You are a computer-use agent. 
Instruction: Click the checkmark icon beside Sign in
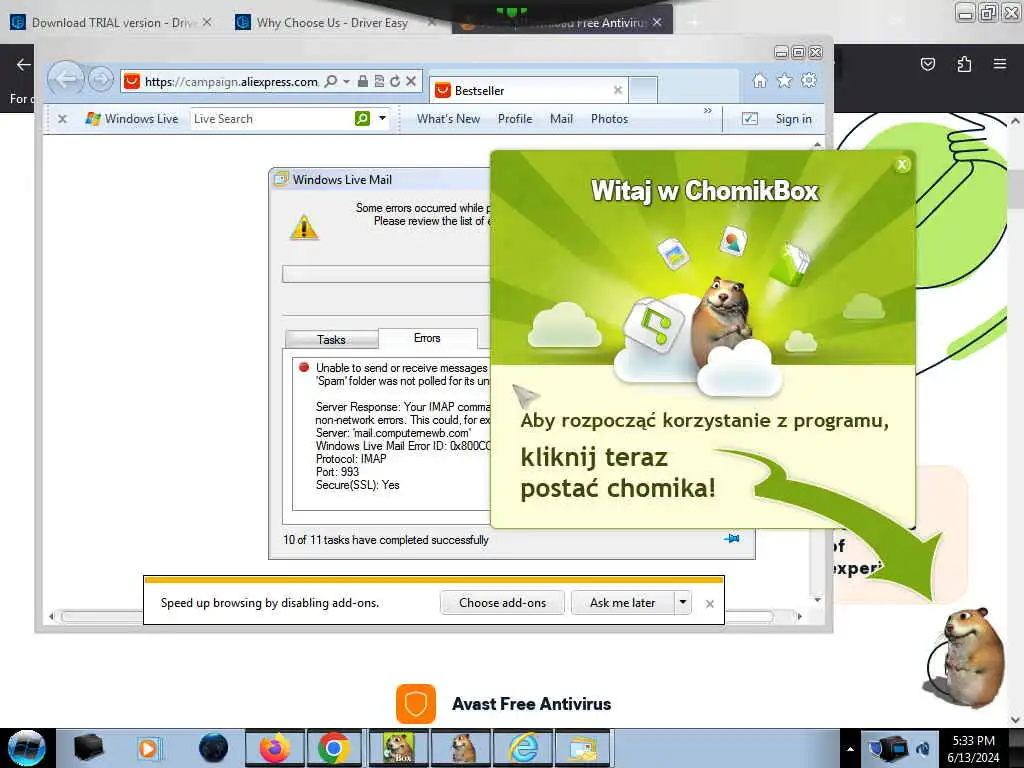[750, 118]
